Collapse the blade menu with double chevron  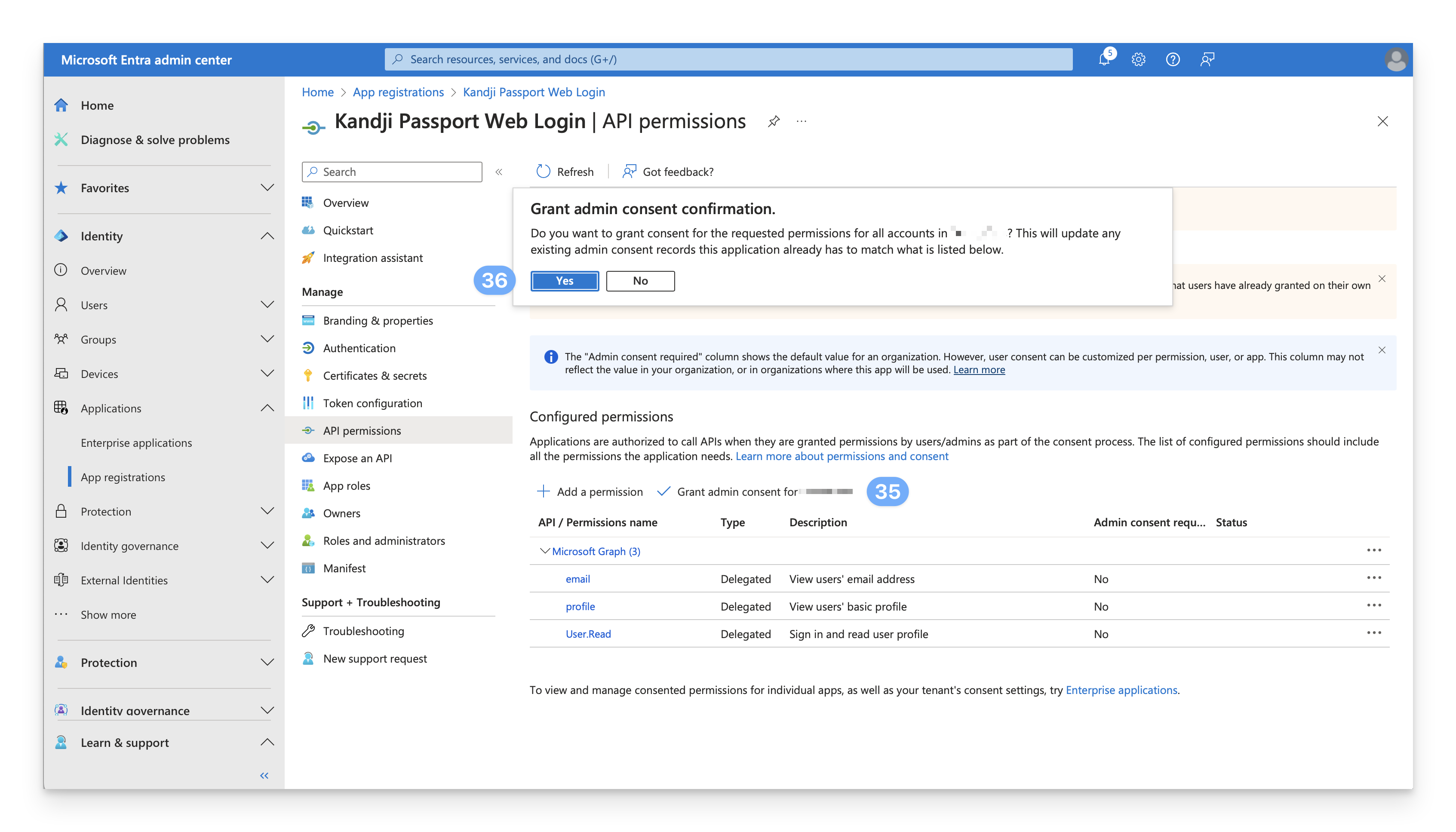(x=499, y=172)
